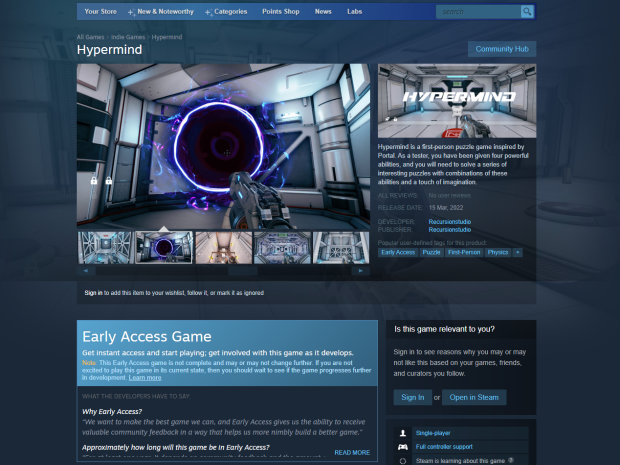Screen dimensions: 620x465
Task: Select the First-Person tag
Action: click(464, 252)
